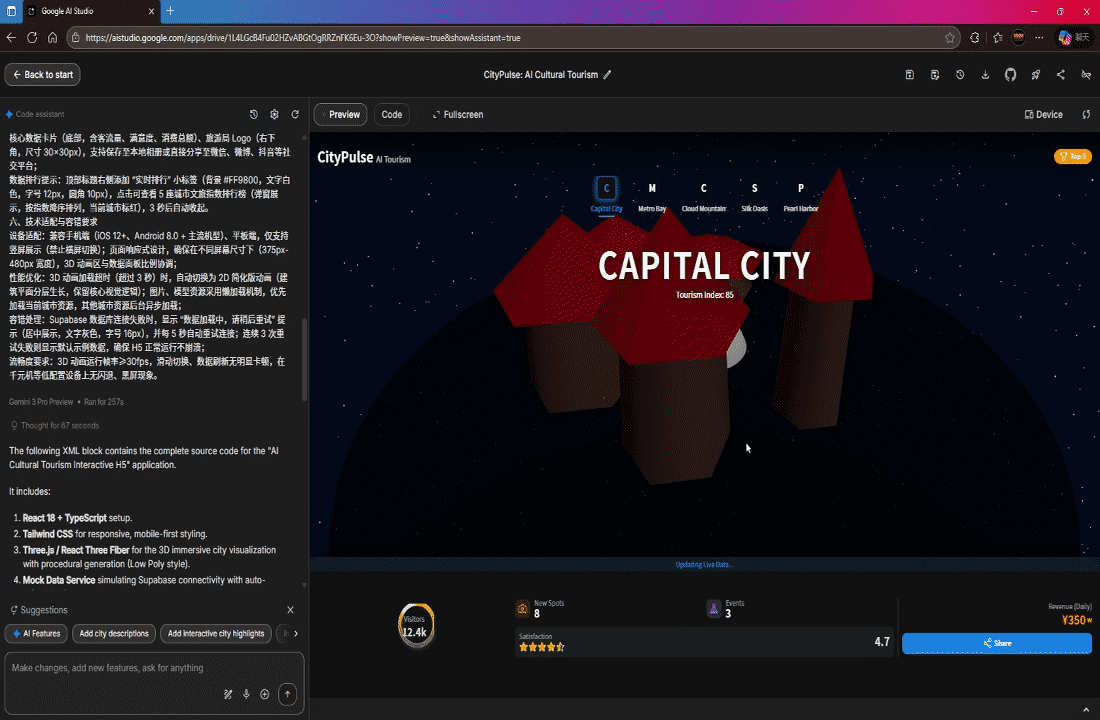The image size is (1100, 720).
Task: Click the Events icon in the dashboard
Action: point(713,608)
